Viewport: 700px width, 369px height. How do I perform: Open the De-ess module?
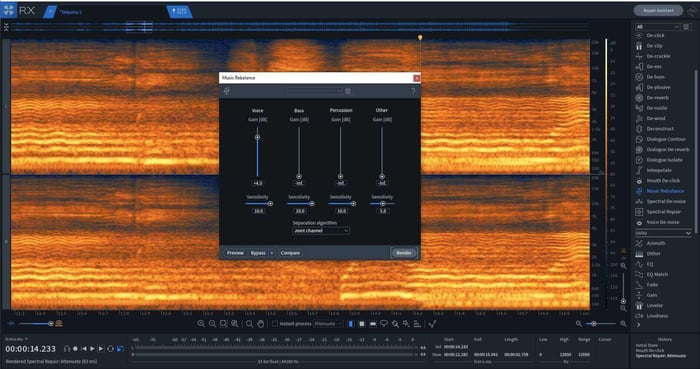[654, 66]
